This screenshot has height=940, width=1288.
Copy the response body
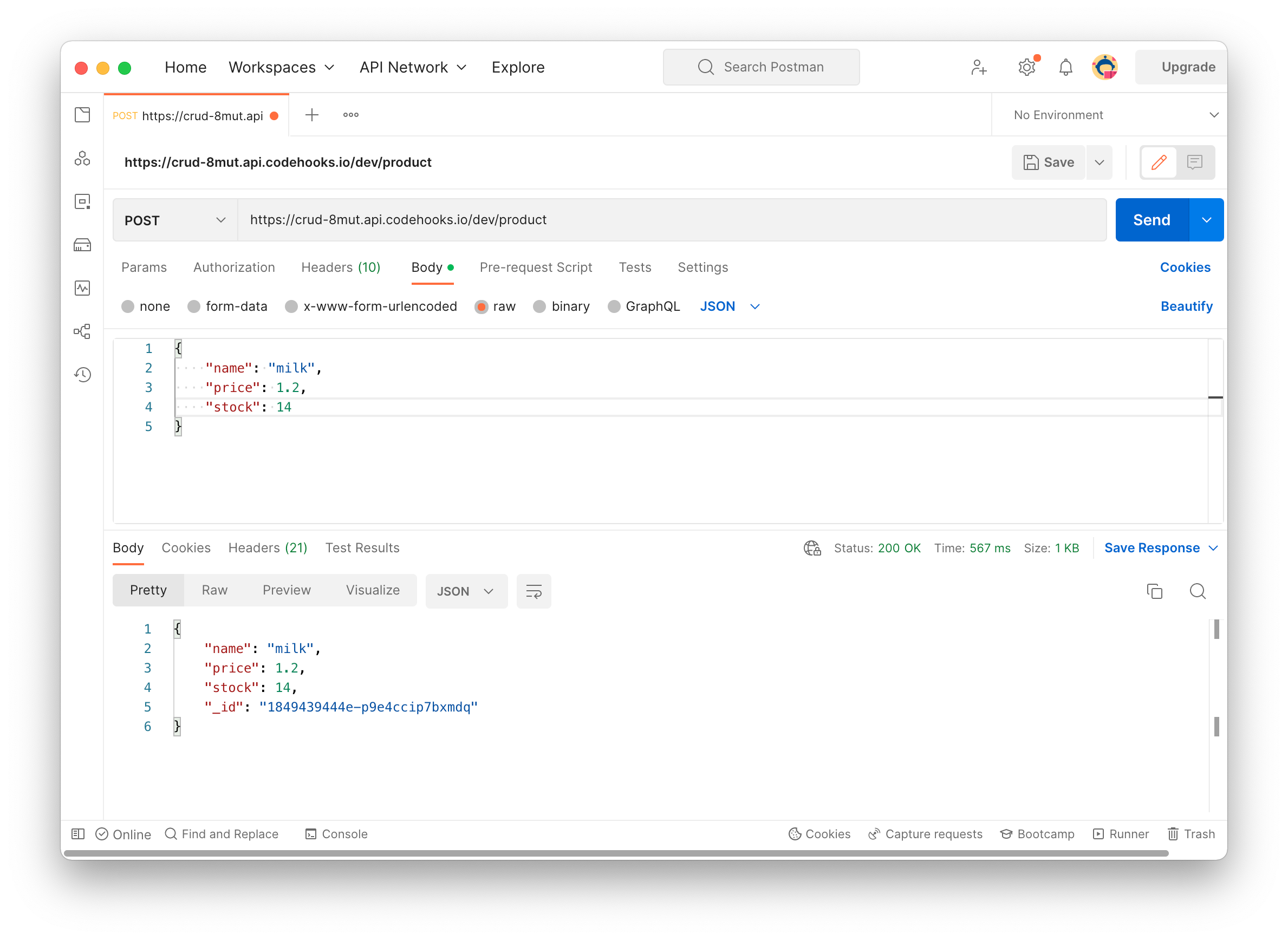coord(1154,591)
